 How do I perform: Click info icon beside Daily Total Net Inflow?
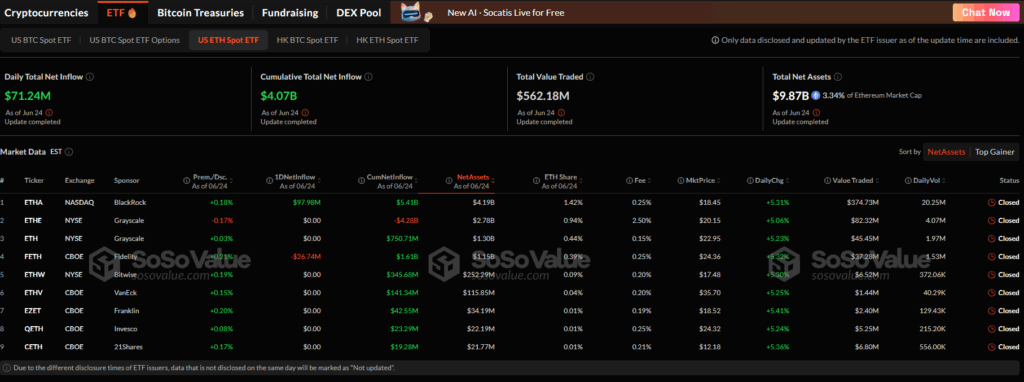pos(89,76)
